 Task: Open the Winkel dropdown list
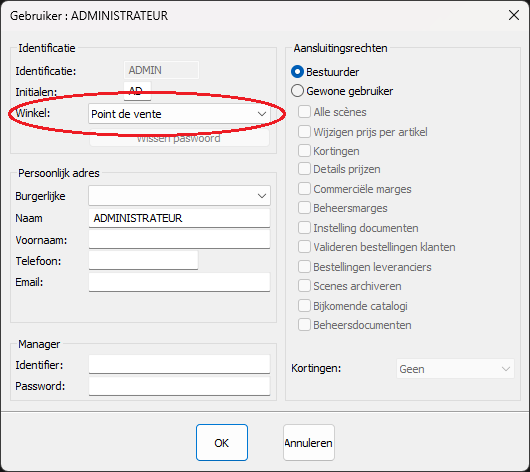[179, 114]
